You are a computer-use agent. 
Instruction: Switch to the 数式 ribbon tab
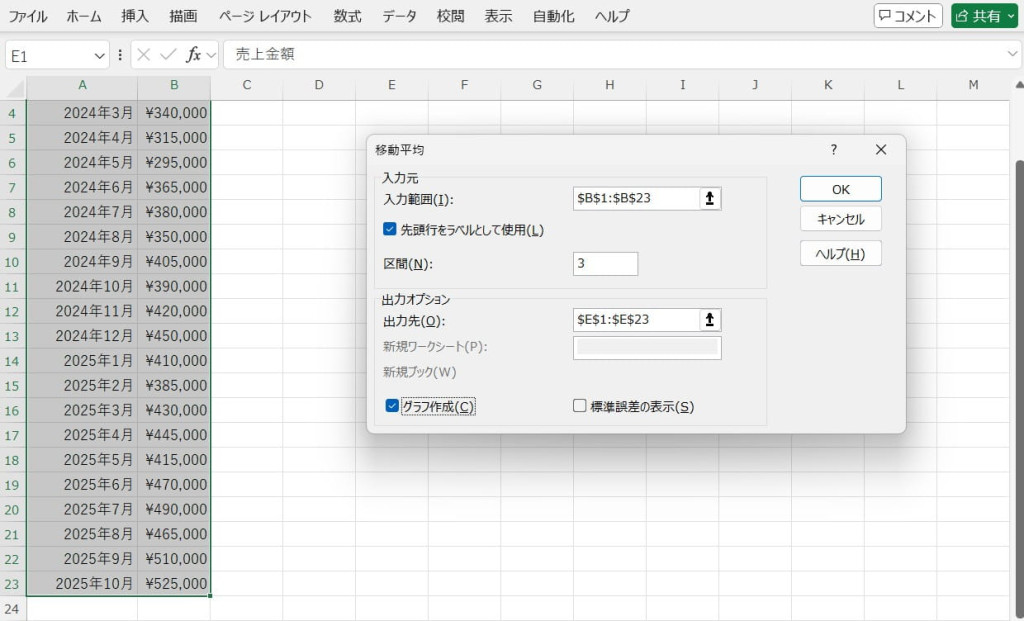pyautogui.click(x=348, y=16)
